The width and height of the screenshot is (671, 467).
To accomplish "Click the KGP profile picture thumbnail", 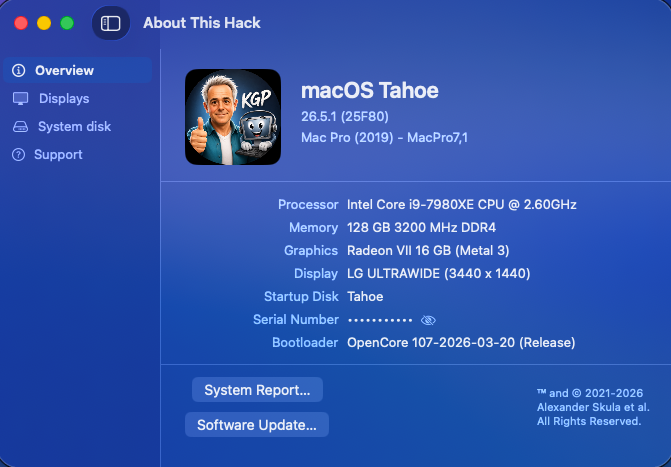I will (233, 117).
